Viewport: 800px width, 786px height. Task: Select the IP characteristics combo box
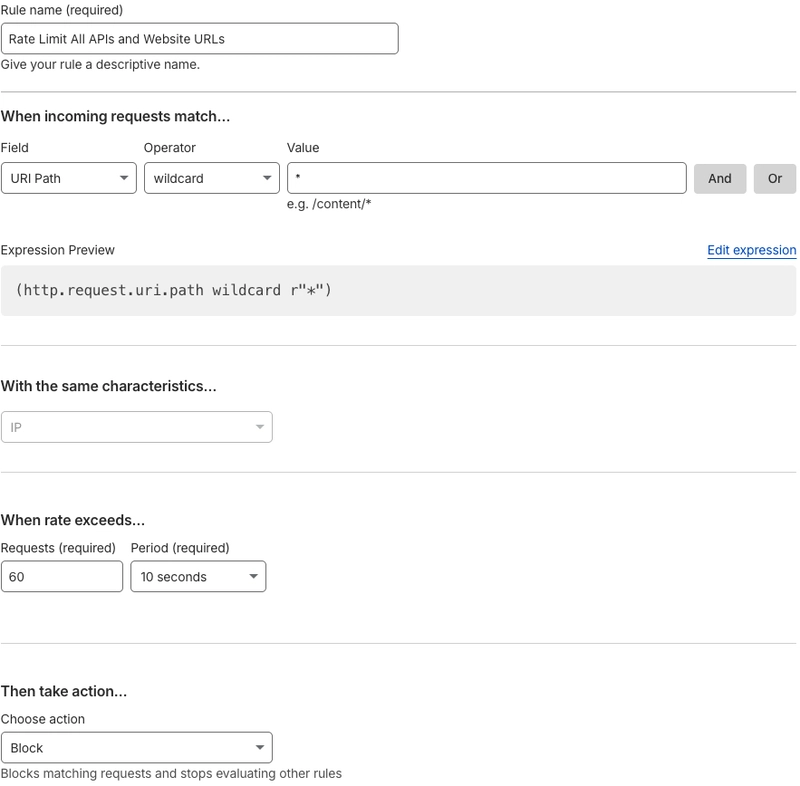pos(136,427)
